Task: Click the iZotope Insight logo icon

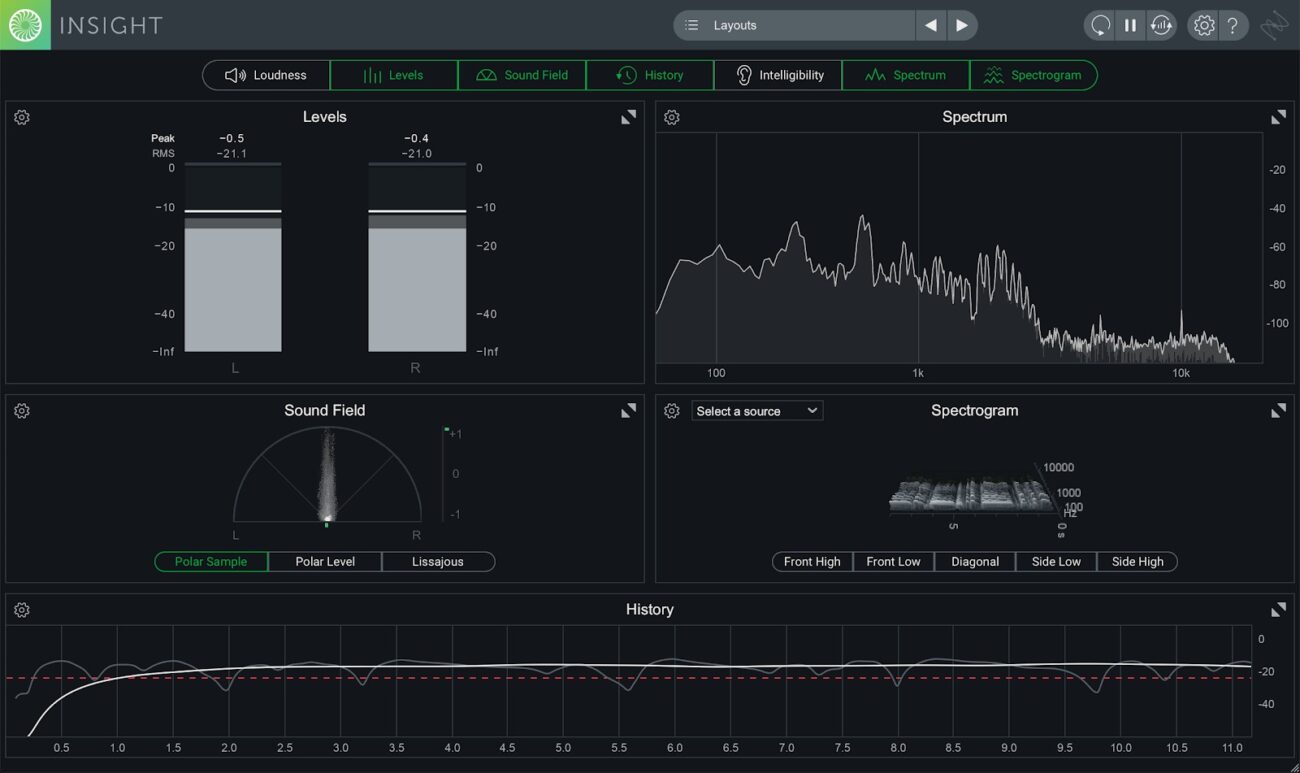Action: point(25,25)
